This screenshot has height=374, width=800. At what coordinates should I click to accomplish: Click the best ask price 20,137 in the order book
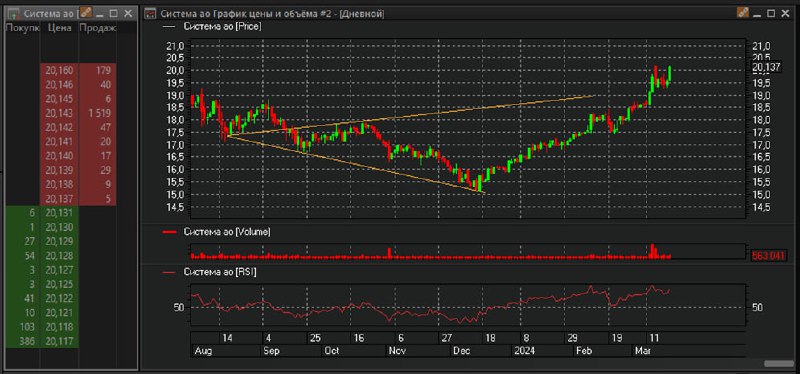59,198
